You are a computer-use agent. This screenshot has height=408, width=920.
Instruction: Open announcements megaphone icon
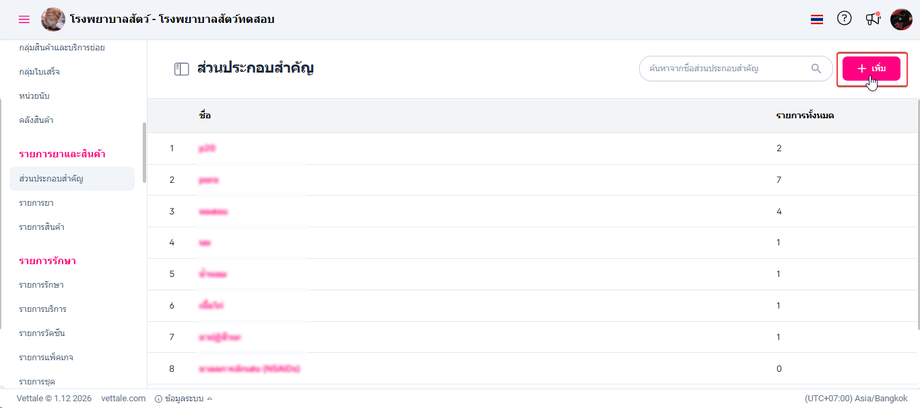(x=872, y=19)
